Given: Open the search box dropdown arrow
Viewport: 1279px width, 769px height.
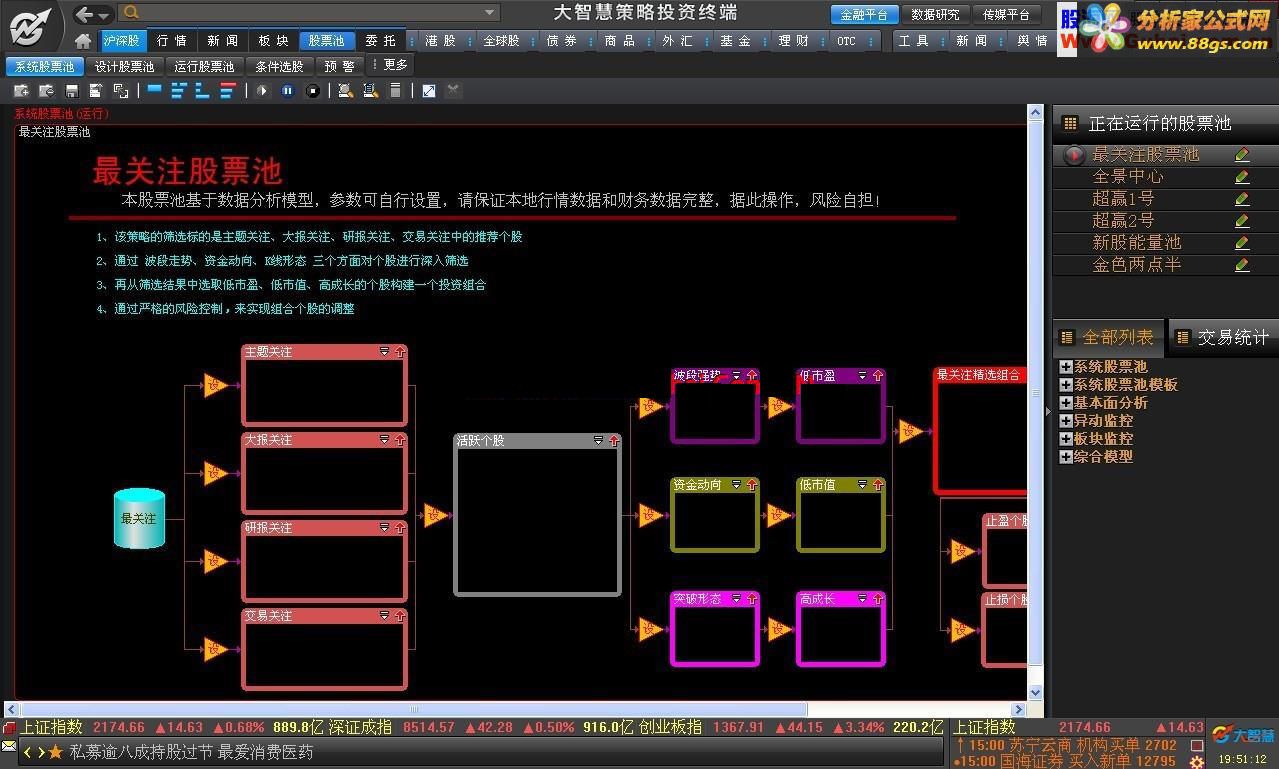Looking at the screenshot, I should 490,13.
